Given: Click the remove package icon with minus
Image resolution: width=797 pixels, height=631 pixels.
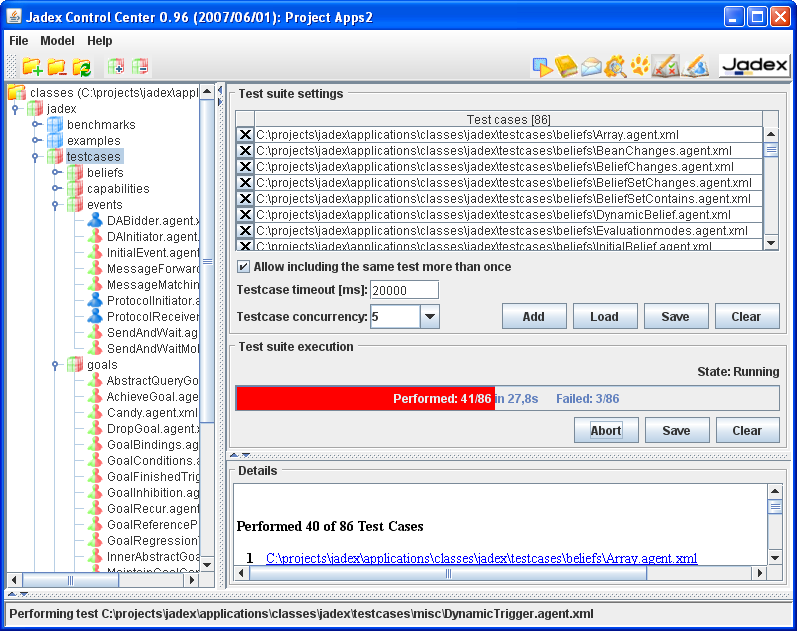Looking at the screenshot, I should click(x=140, y=67).
